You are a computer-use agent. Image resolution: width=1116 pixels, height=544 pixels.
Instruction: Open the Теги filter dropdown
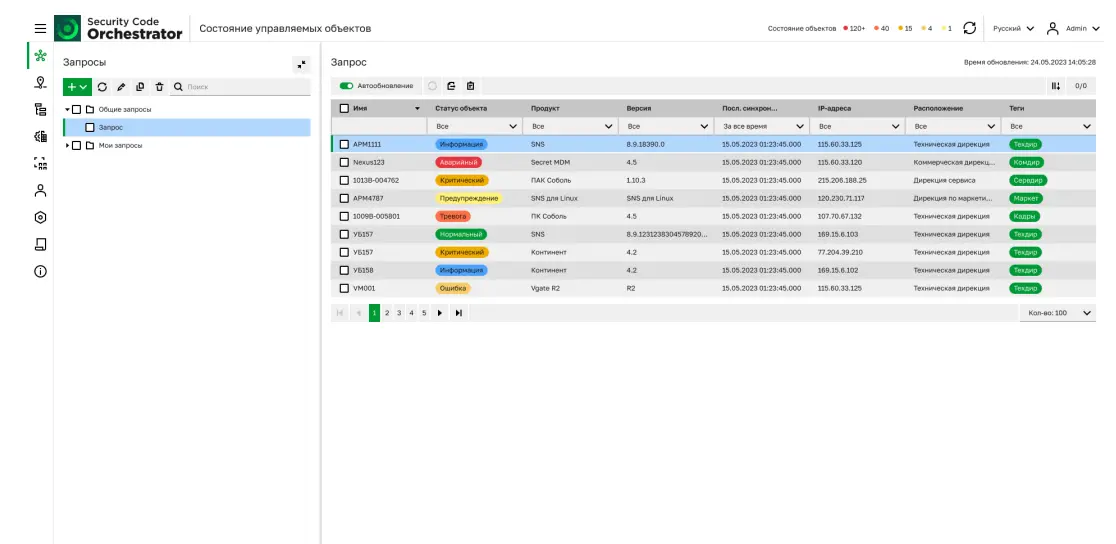tap(1048, 126)
